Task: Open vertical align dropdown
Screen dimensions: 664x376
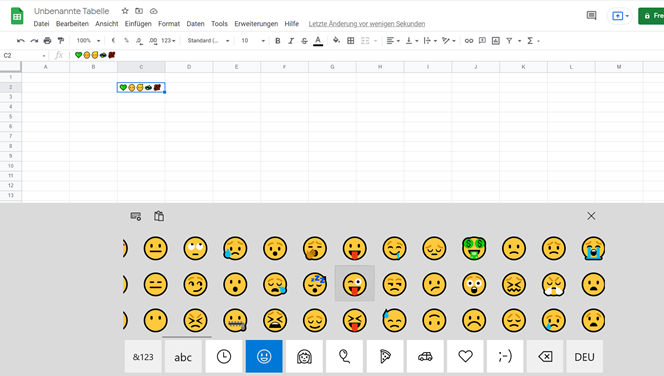Action: point(412,41)
